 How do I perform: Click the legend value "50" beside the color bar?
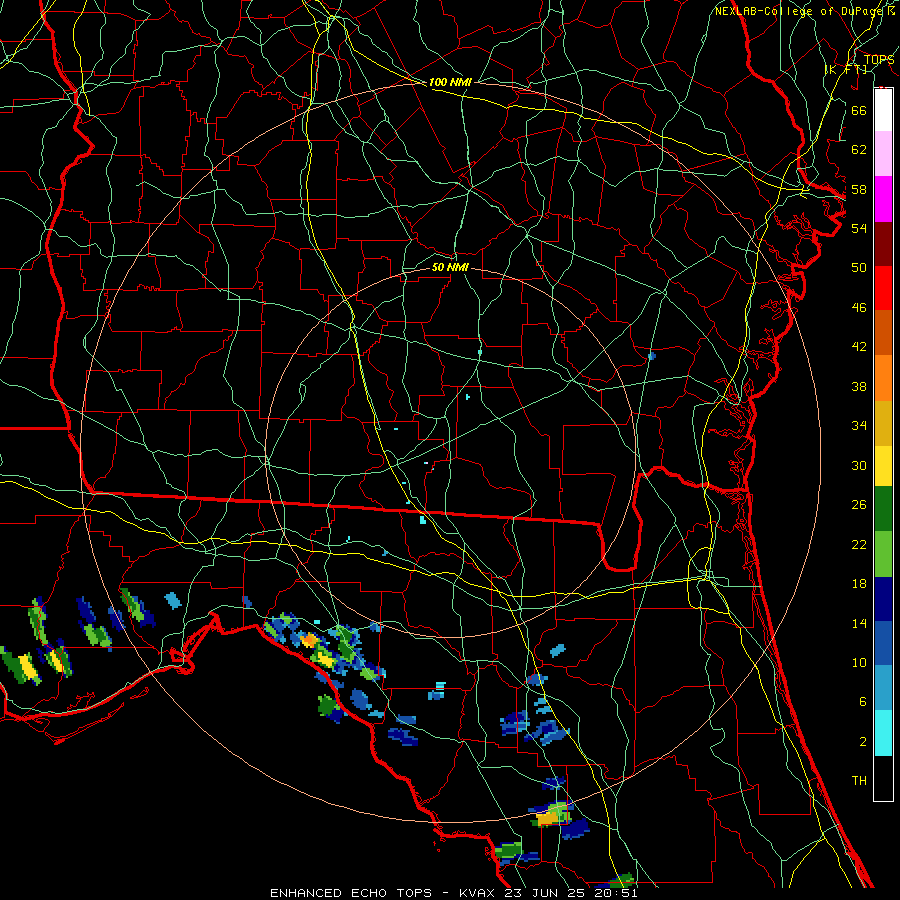click(859, 268)
